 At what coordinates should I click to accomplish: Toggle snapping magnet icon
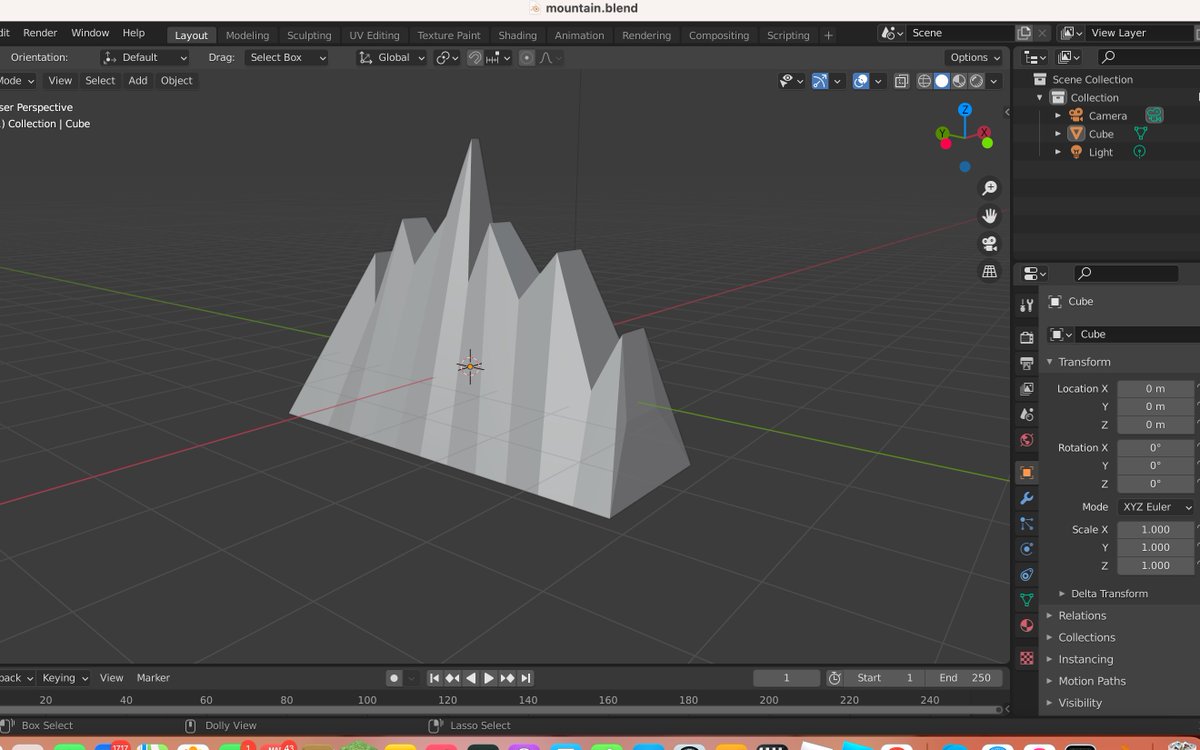point(475,58)
